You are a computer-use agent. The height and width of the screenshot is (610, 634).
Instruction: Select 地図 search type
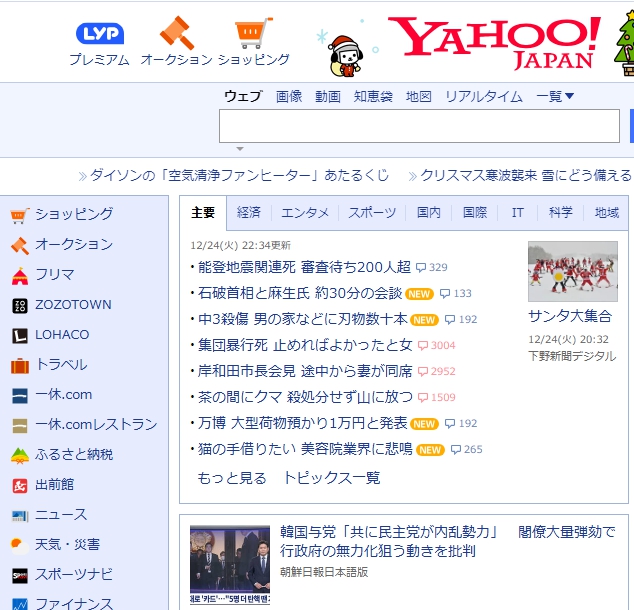418,96
